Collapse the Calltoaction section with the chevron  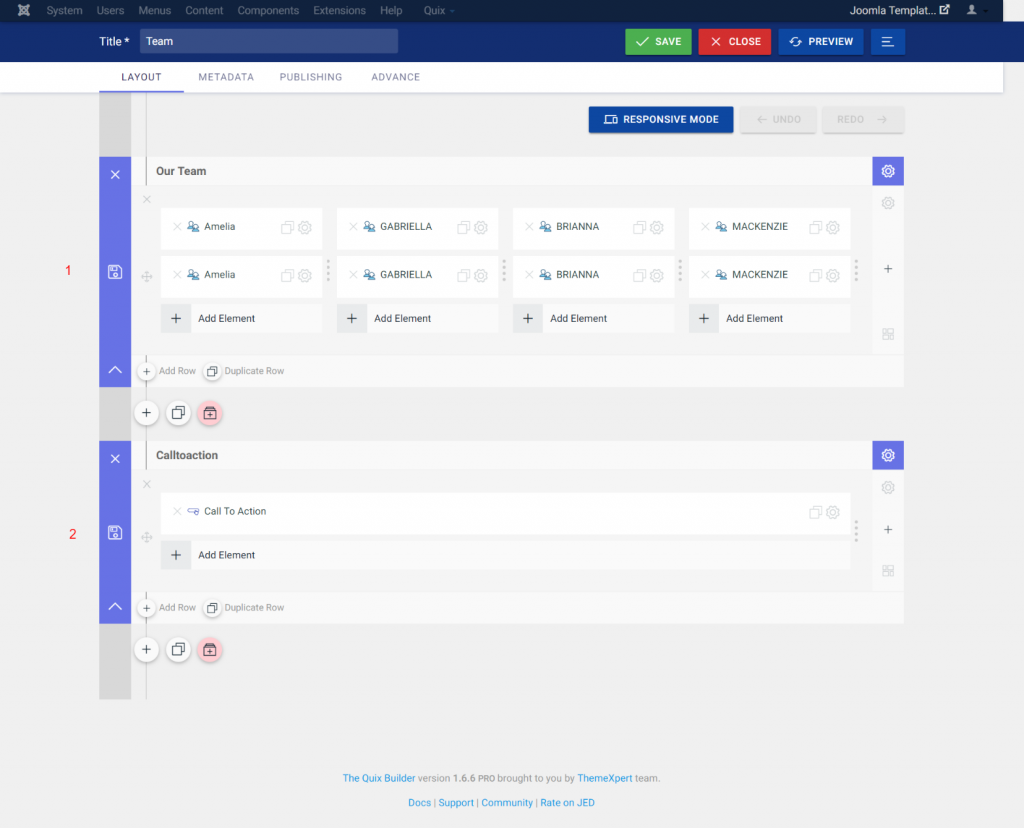[115, 606]
